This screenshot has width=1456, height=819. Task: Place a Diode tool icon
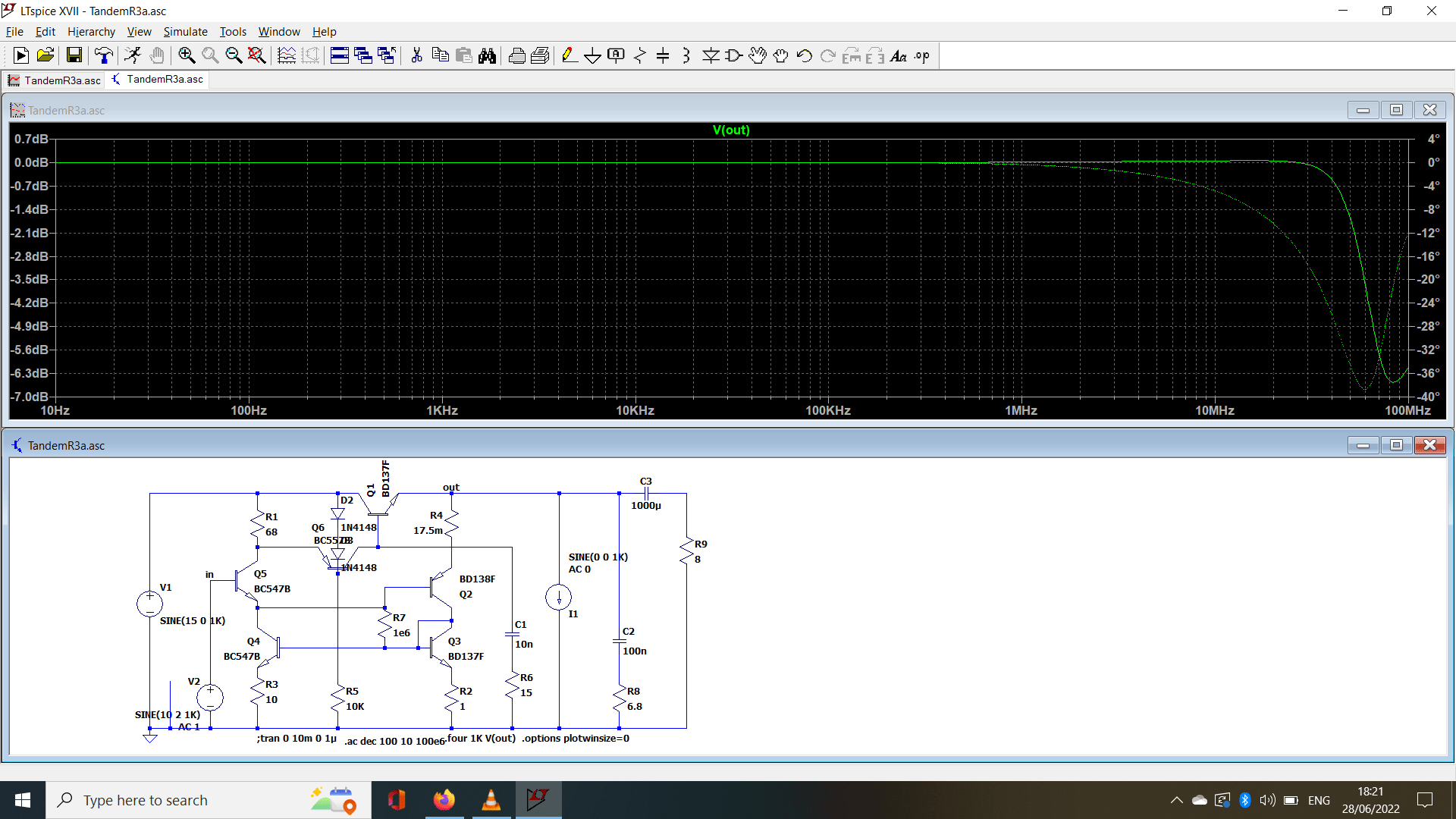pyautogui.click(x=711, y=55)
